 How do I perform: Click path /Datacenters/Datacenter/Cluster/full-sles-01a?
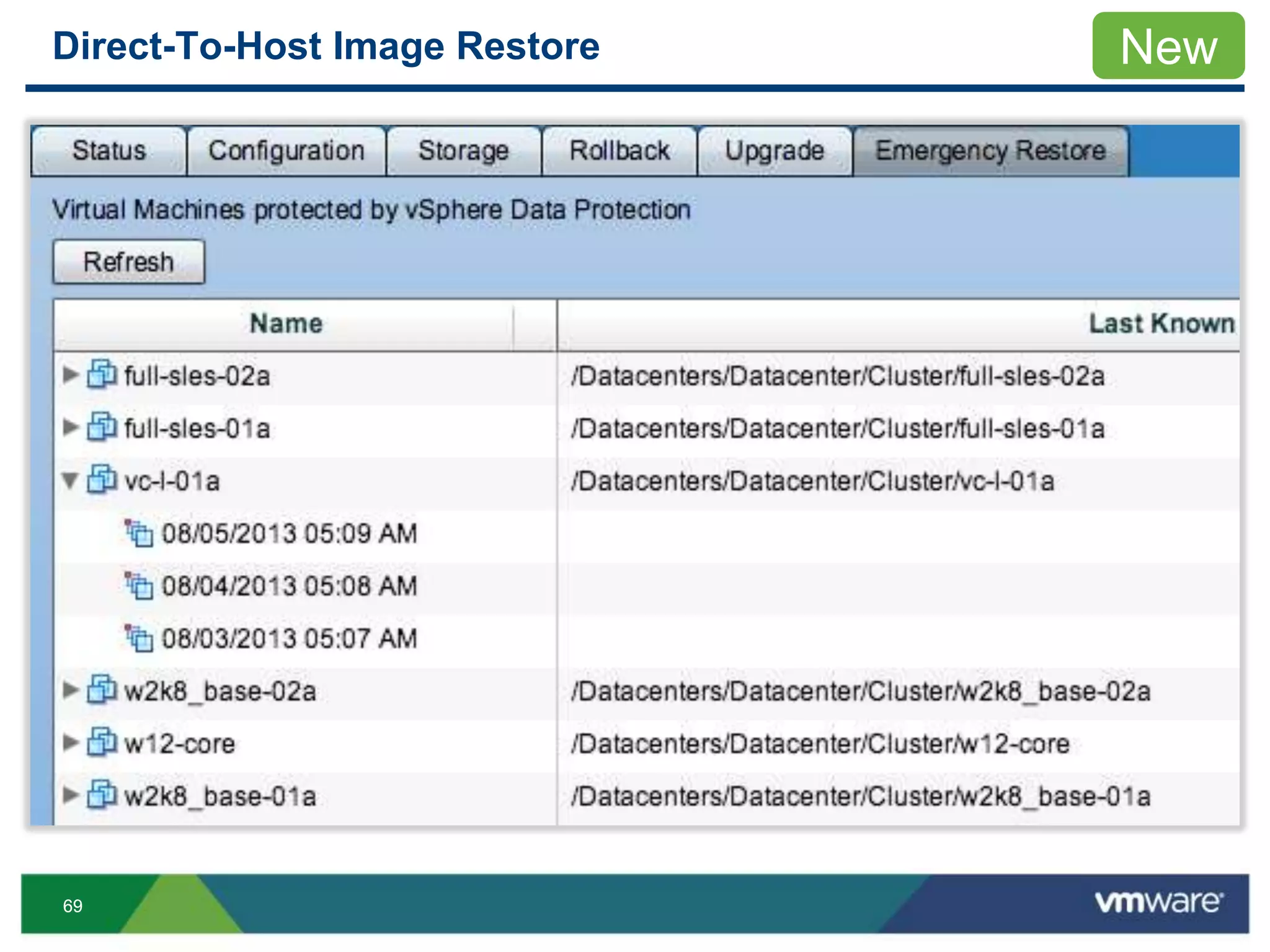click(838, 429)
